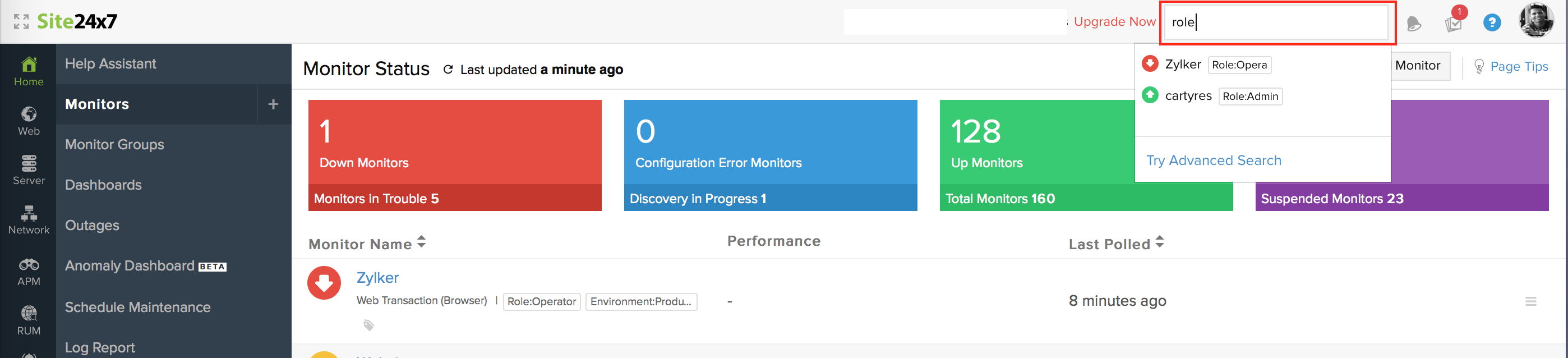Click the Role:Operator tag
Screen dimensions: 1568x358
pyautogui.click(x=542, y=301)
